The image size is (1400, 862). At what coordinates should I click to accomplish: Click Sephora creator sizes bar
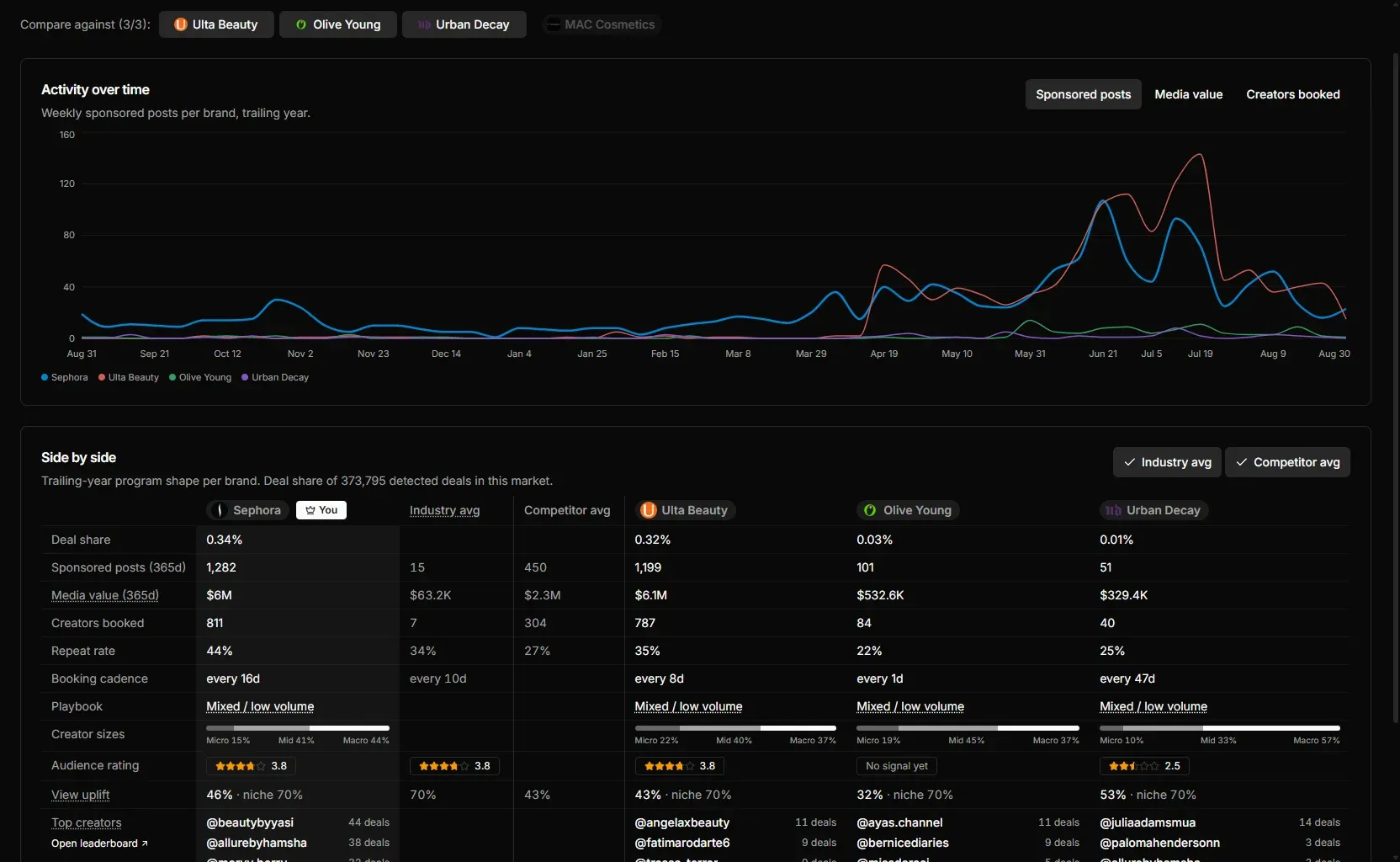(298, 728)
